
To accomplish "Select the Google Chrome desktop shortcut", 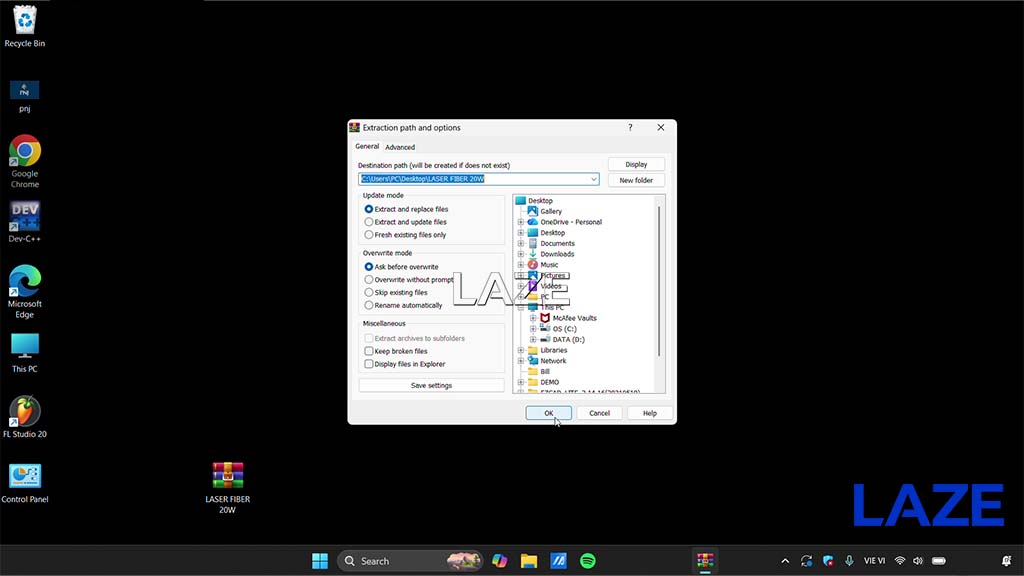I will click(25, 161).
